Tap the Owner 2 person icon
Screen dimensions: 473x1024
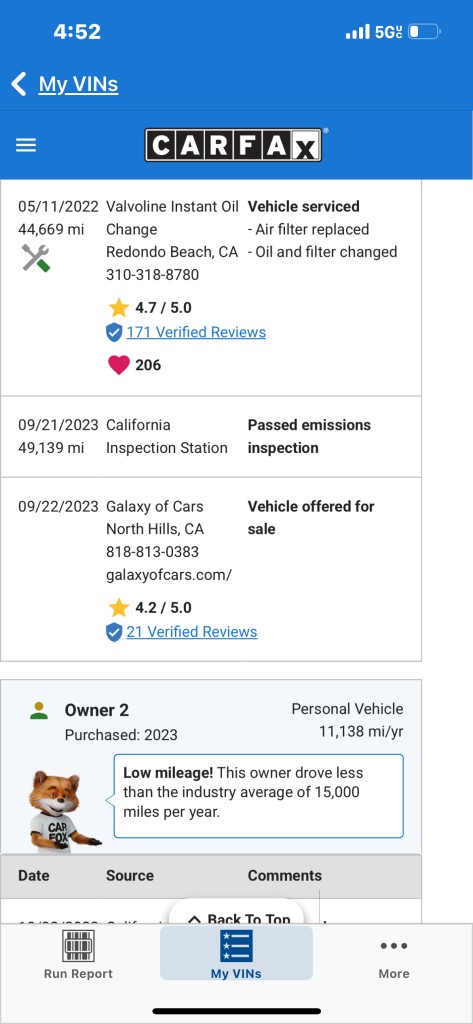pyautogui.click(x=39, y=711)
